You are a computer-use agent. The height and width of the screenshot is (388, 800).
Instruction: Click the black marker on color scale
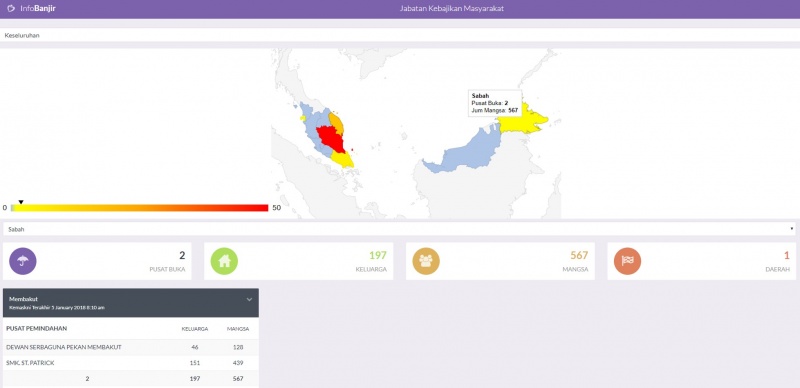click(21, 202)
